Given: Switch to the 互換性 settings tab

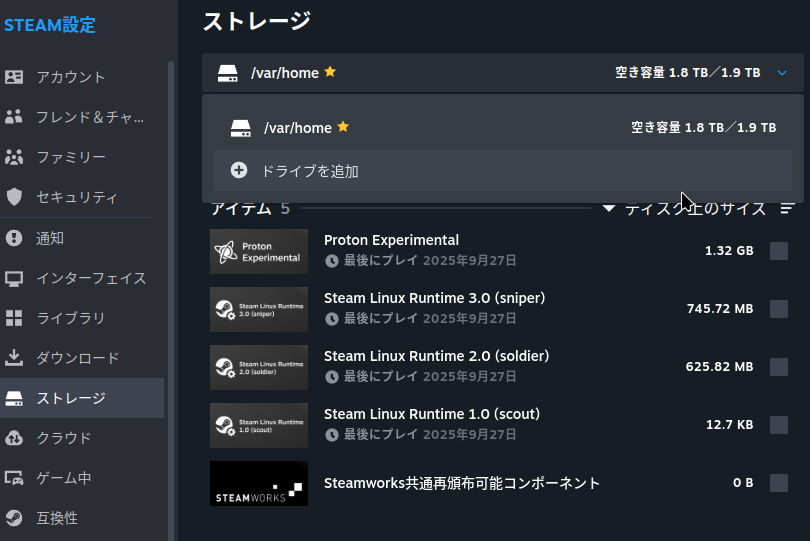Looking at the screenshot, I should (57, 518).
